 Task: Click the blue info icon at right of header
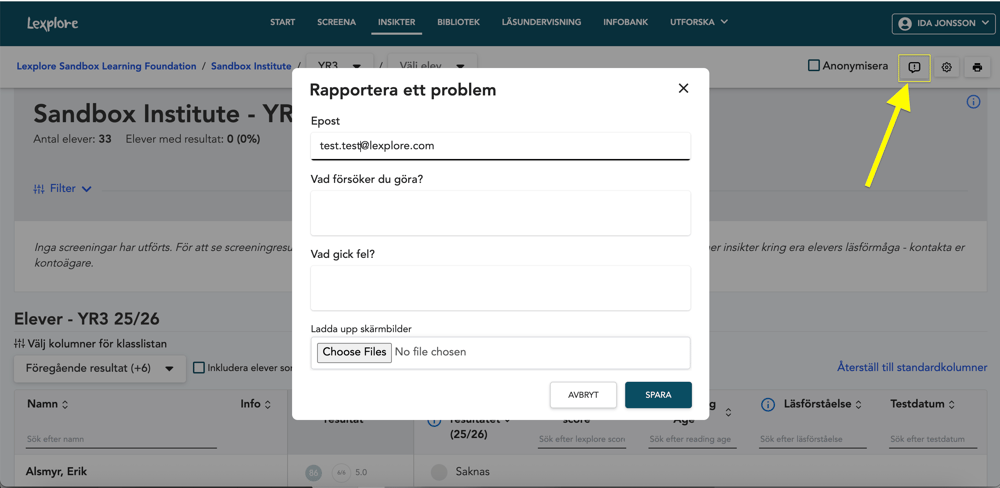973,102
